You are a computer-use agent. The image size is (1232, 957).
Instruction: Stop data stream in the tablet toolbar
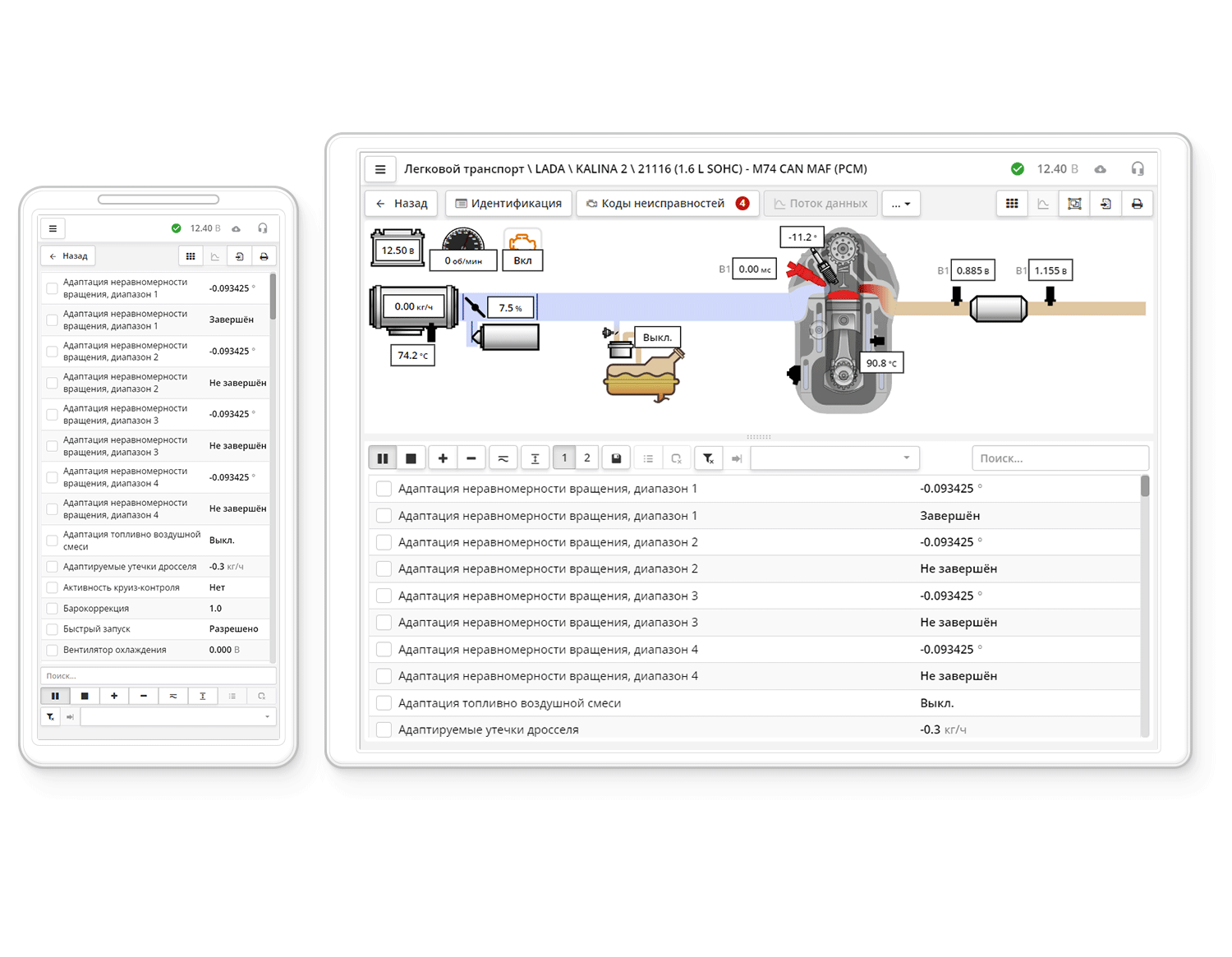tap(411, 458)
